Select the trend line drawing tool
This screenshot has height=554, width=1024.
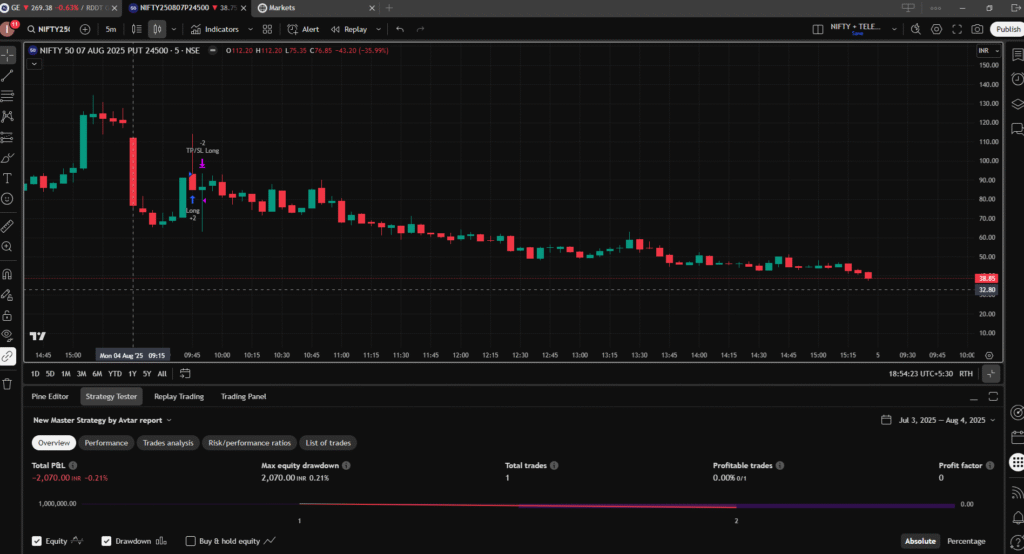point(7,76)
